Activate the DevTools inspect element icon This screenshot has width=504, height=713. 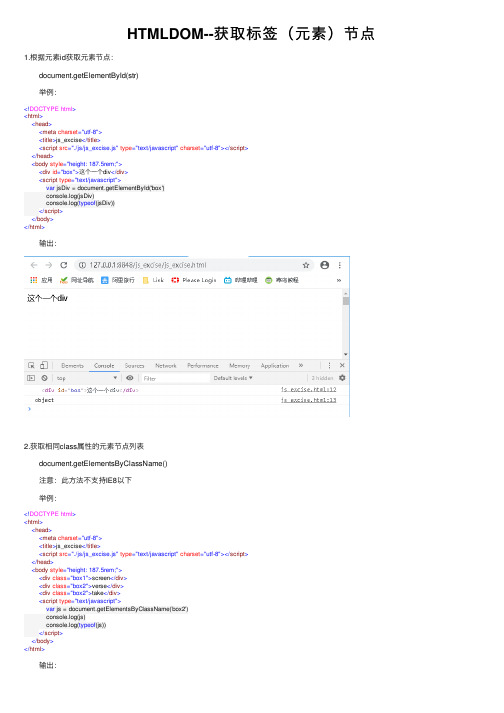coord(31,365)
